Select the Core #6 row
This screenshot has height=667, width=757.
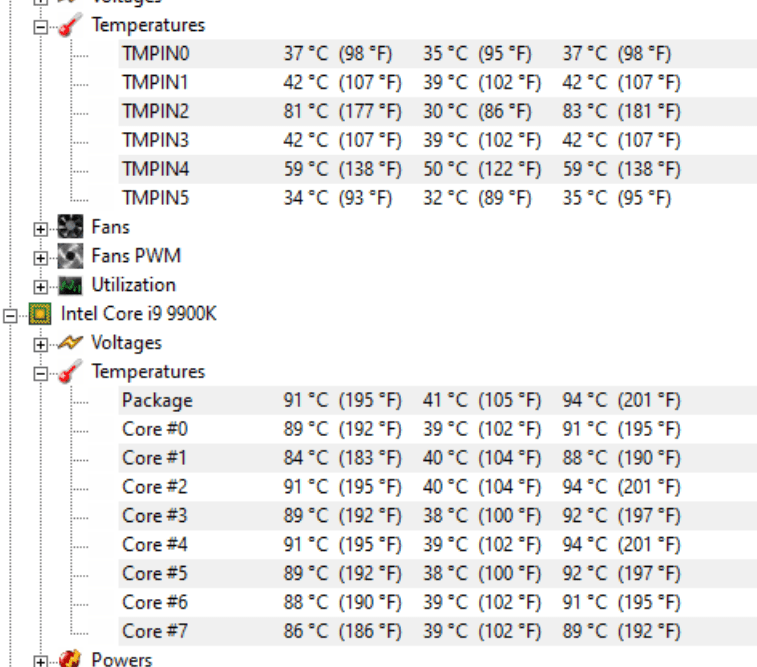pos(437,603)
